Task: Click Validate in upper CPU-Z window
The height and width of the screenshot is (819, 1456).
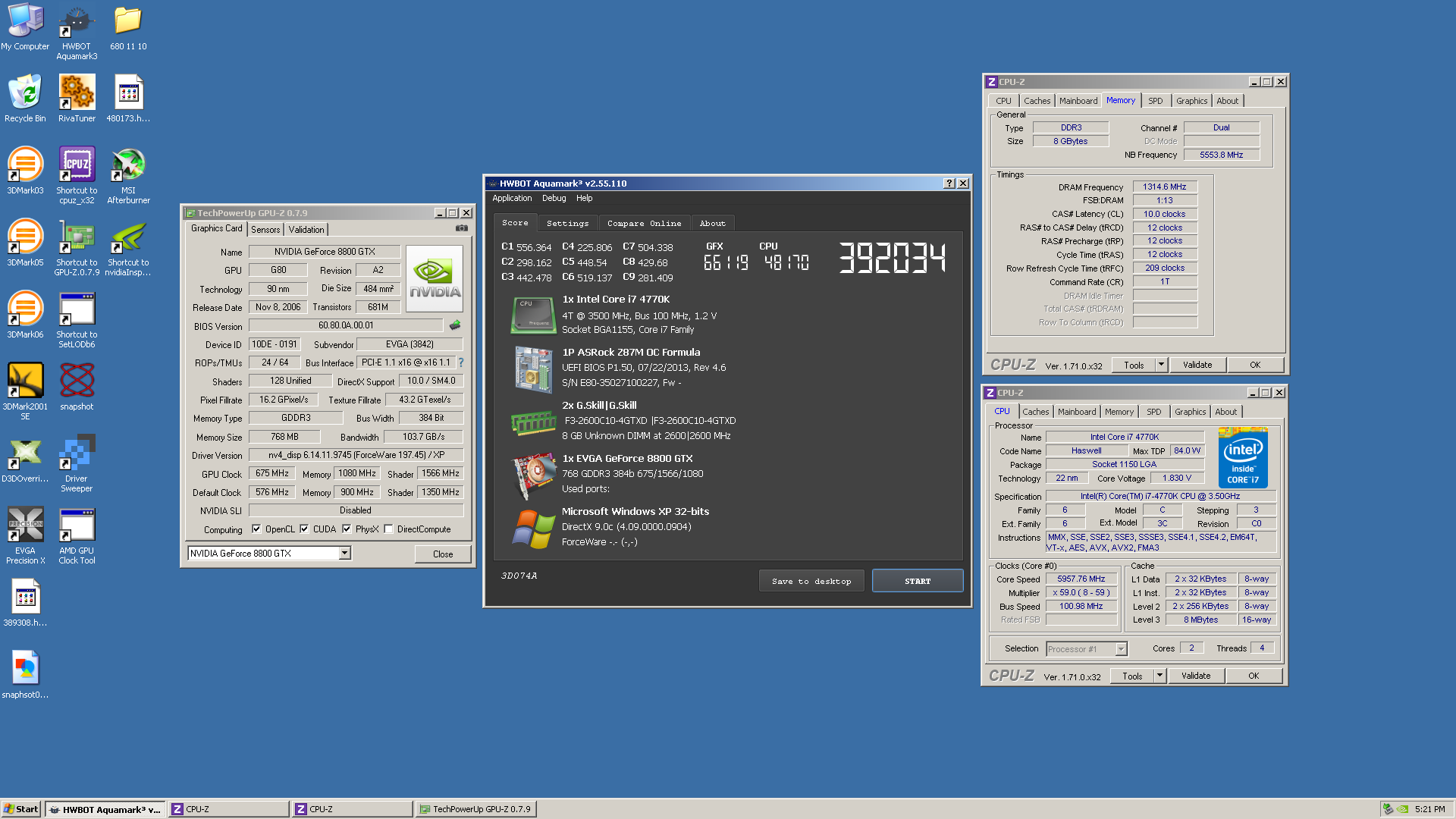Action: coord(1197,365)
